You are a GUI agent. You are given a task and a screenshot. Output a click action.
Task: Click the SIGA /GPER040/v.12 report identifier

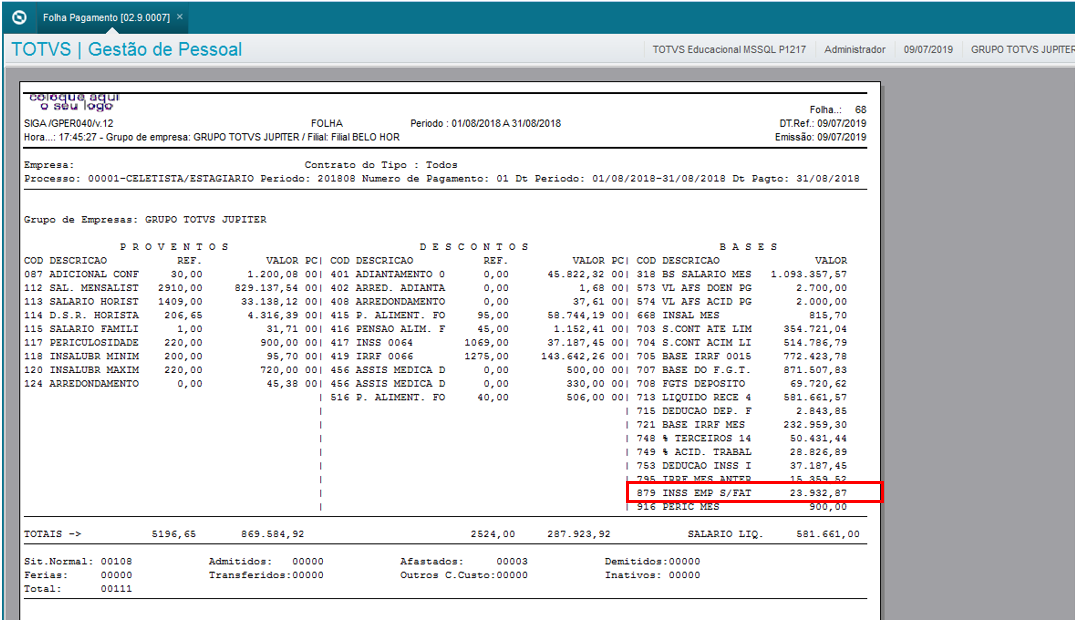coord(69,123)
